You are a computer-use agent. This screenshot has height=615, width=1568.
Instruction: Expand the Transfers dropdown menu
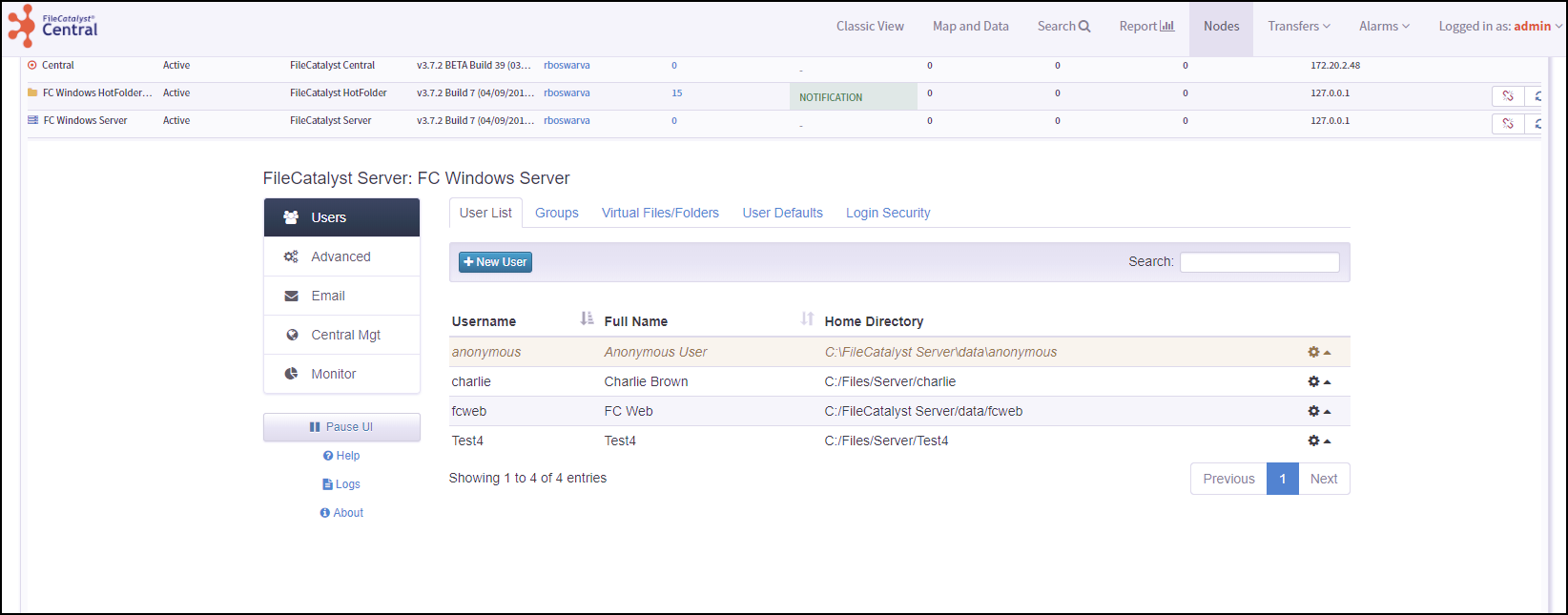1299,27
